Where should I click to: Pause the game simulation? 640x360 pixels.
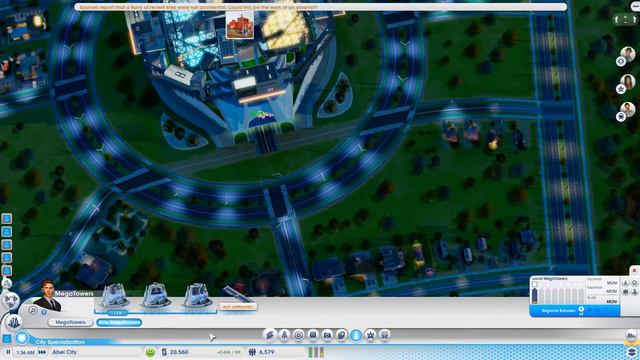point(8,352)
